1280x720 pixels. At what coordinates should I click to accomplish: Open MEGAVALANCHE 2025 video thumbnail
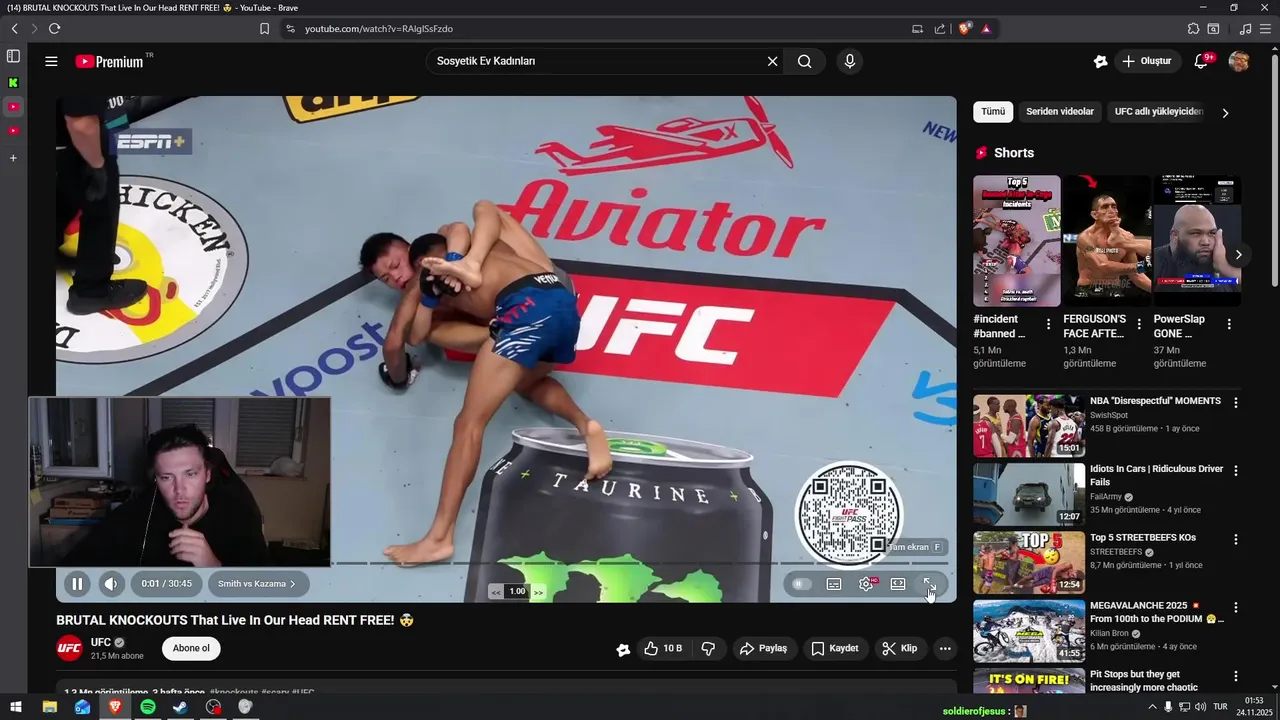[x=1029, y=630]
